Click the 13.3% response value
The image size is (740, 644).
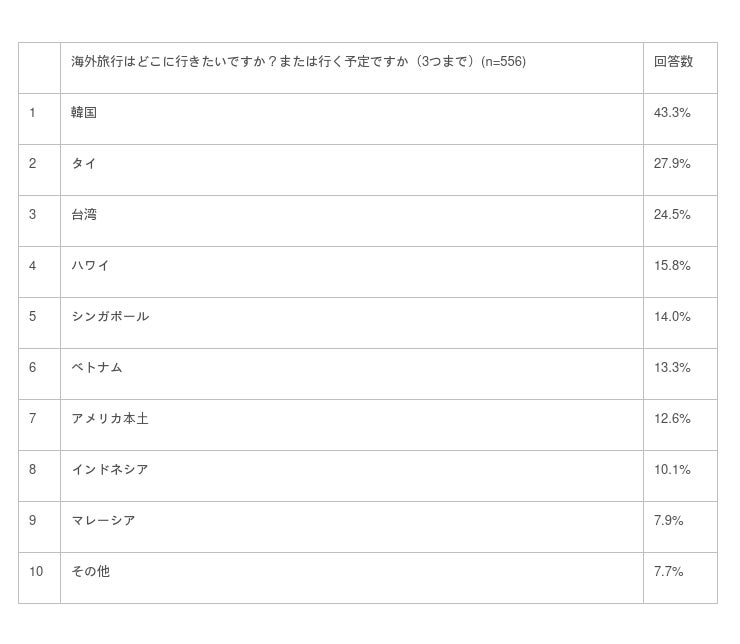tap(672, 368)
